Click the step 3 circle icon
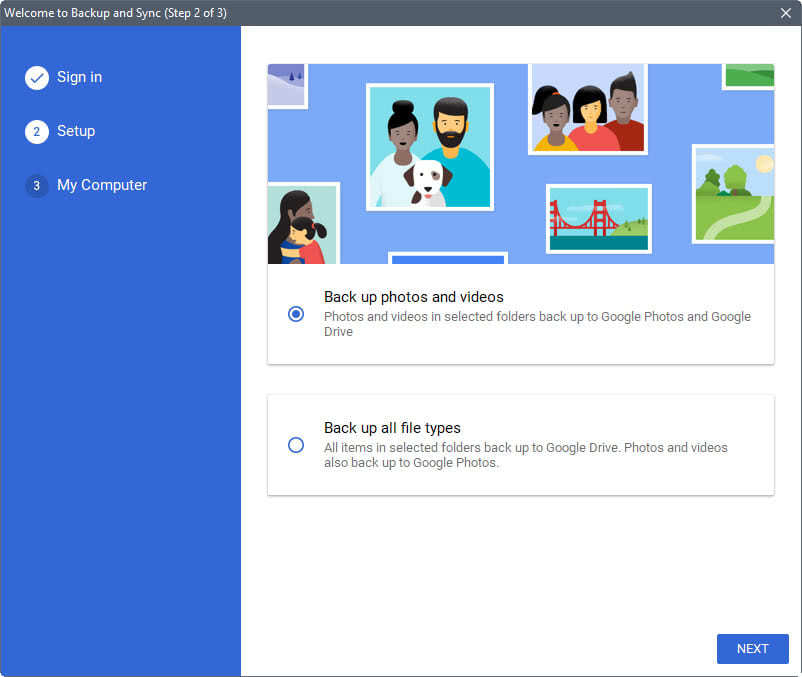Image resolution: width=802 pixels, height=677 pixels. [37, 186]
